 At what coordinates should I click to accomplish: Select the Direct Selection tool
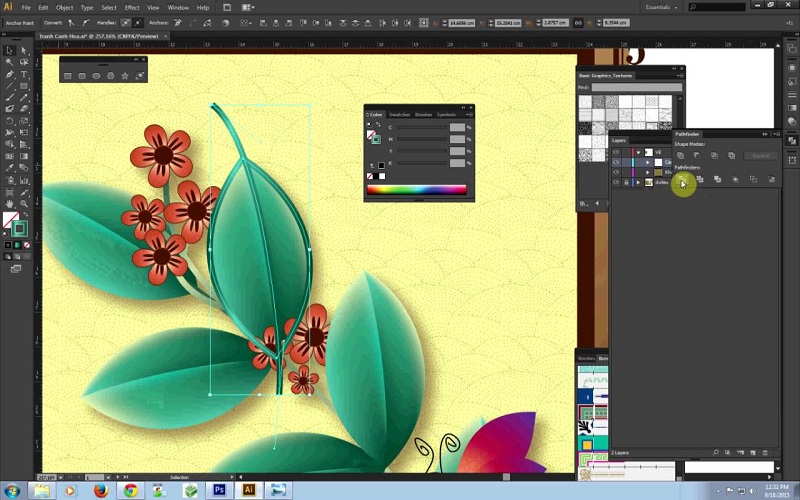(x=24, y=50)
